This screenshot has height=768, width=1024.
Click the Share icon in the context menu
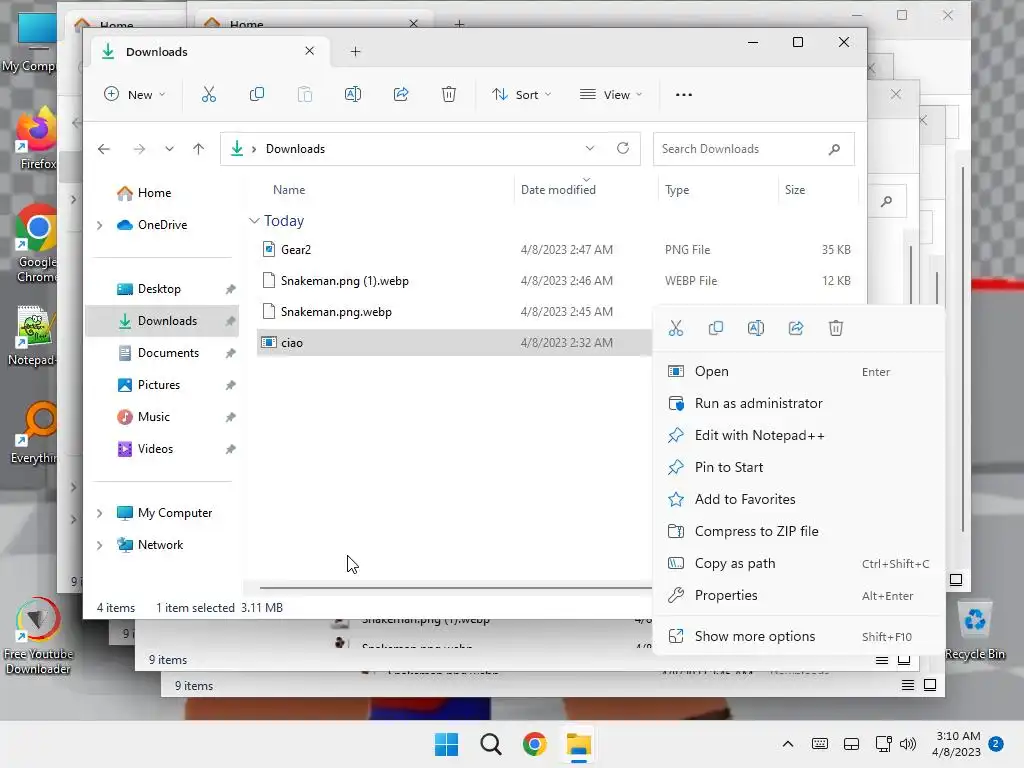(x=795, y=328)
